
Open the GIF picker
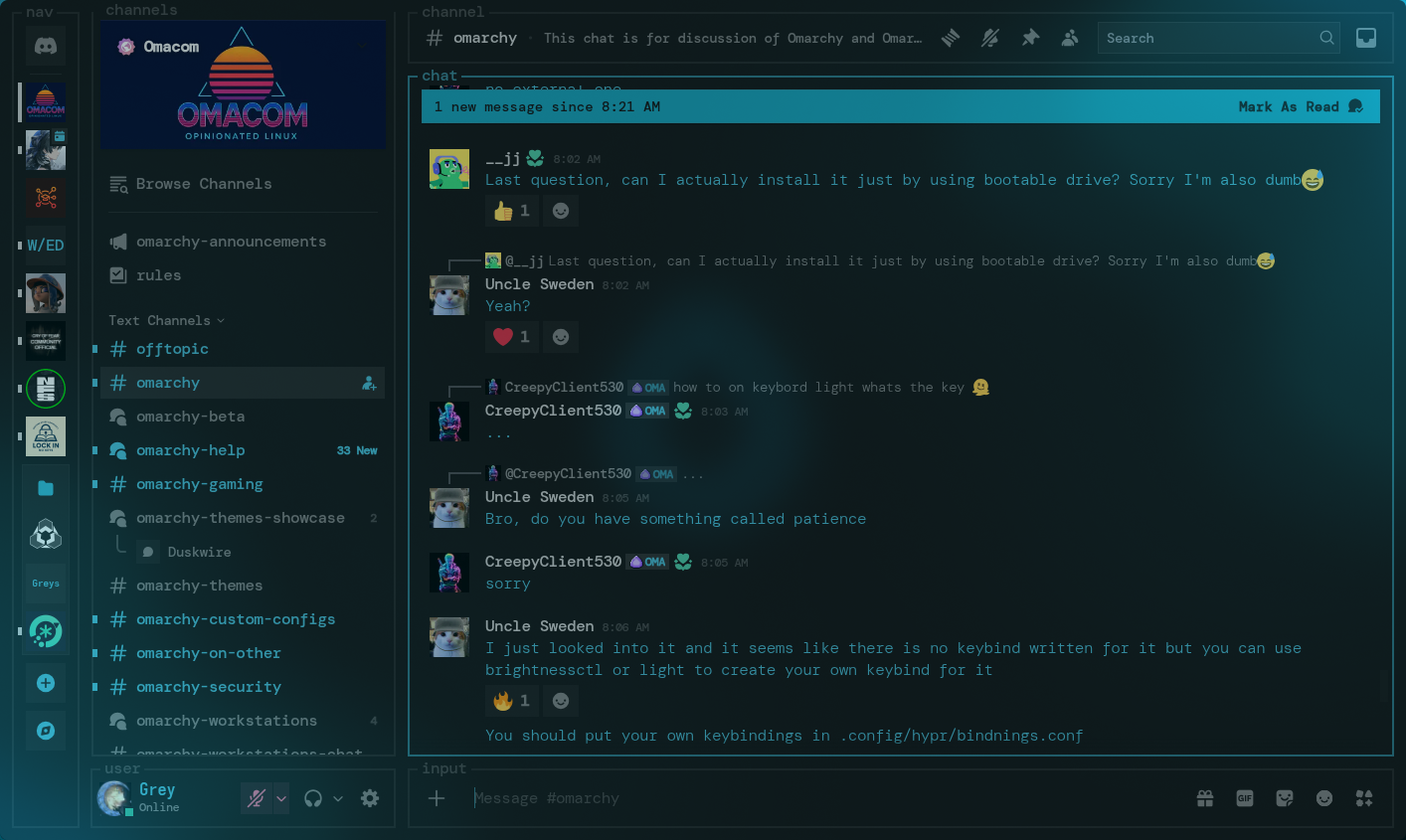pos(1245,798)
